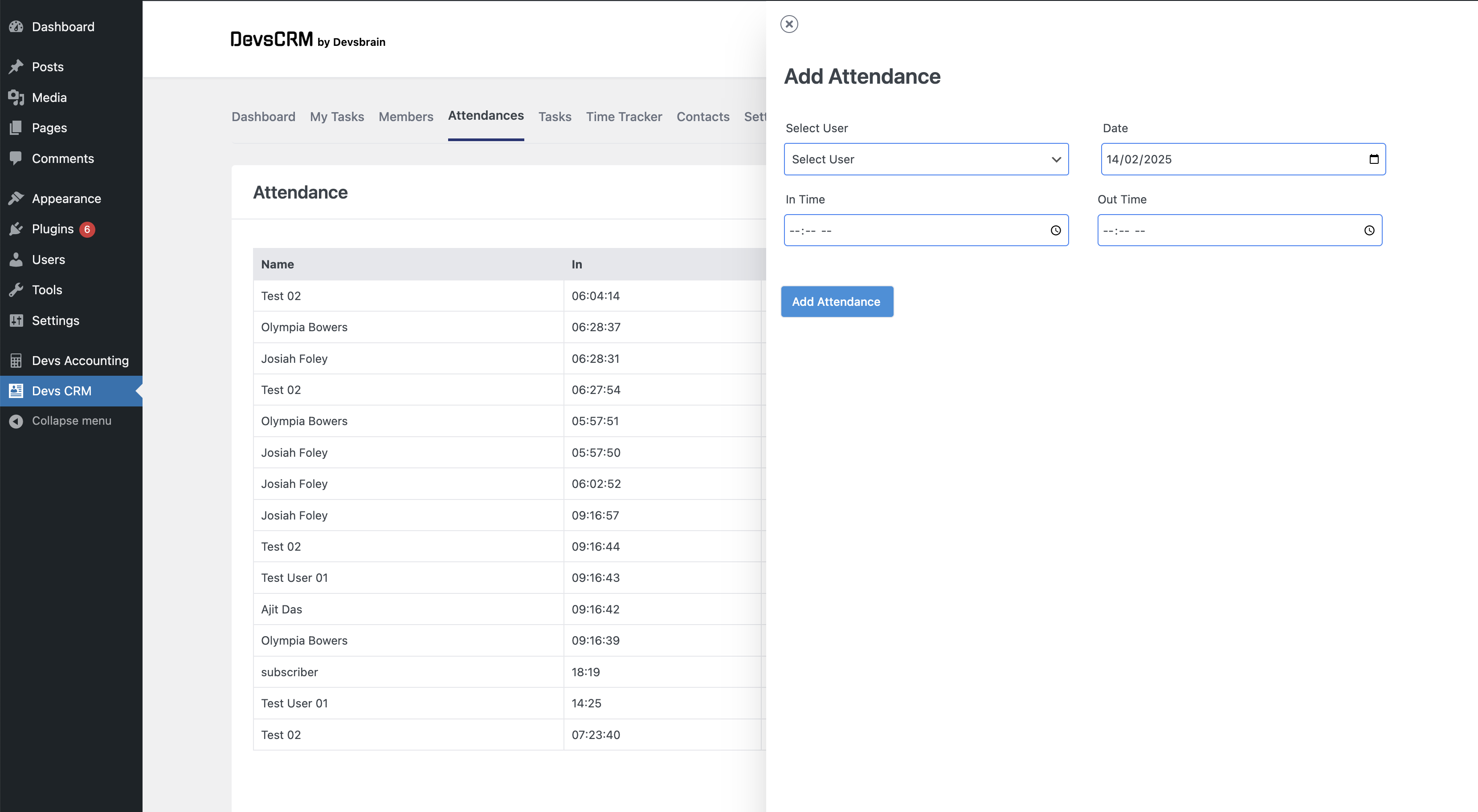Click the Add Attendance panel heading
The height and width of the screenshot is (812, 1478).
pos(862,76)
